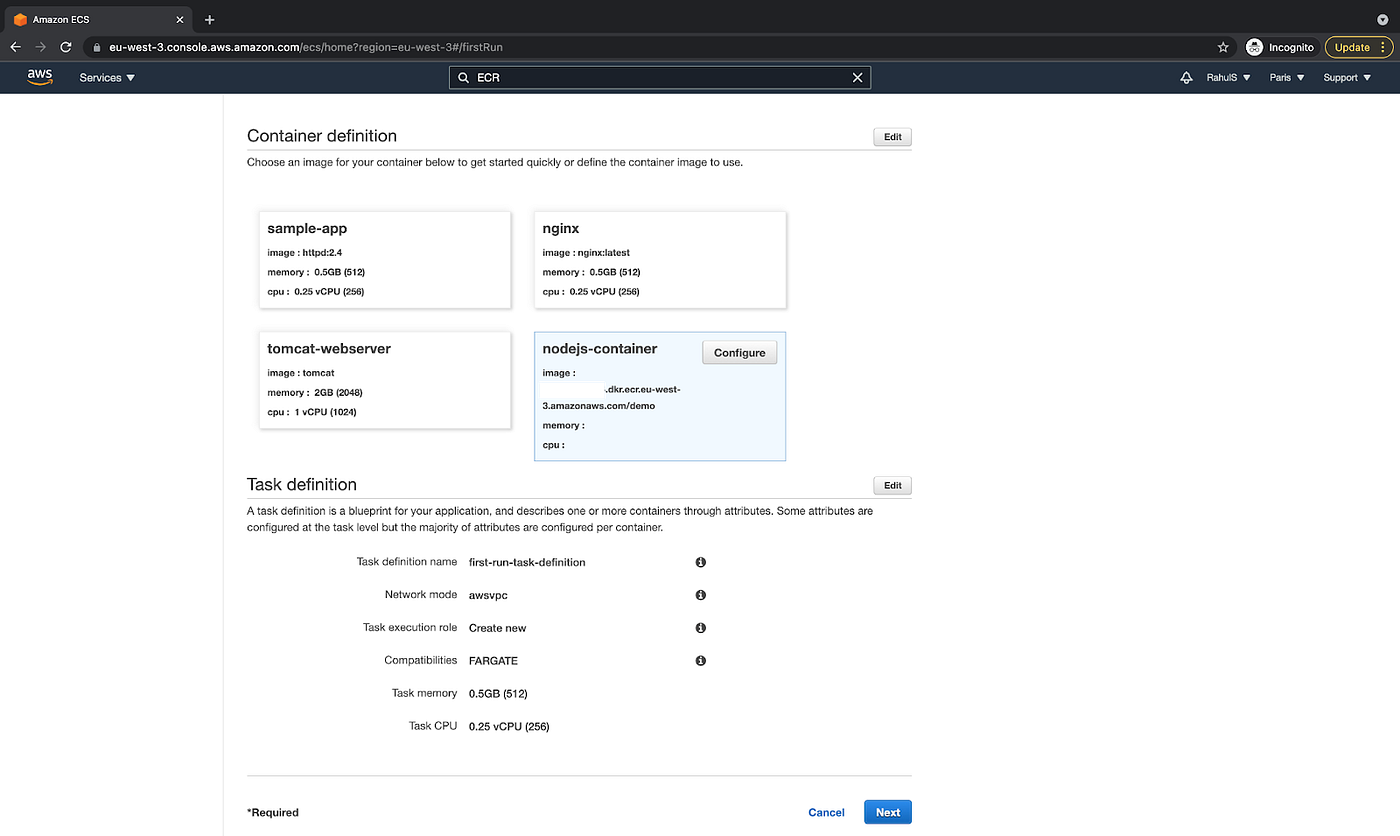The width and height of the screenshot is (1400, 836).
Task: Click the search magnifier icon in AWS search
Action: tap(463, 77)
